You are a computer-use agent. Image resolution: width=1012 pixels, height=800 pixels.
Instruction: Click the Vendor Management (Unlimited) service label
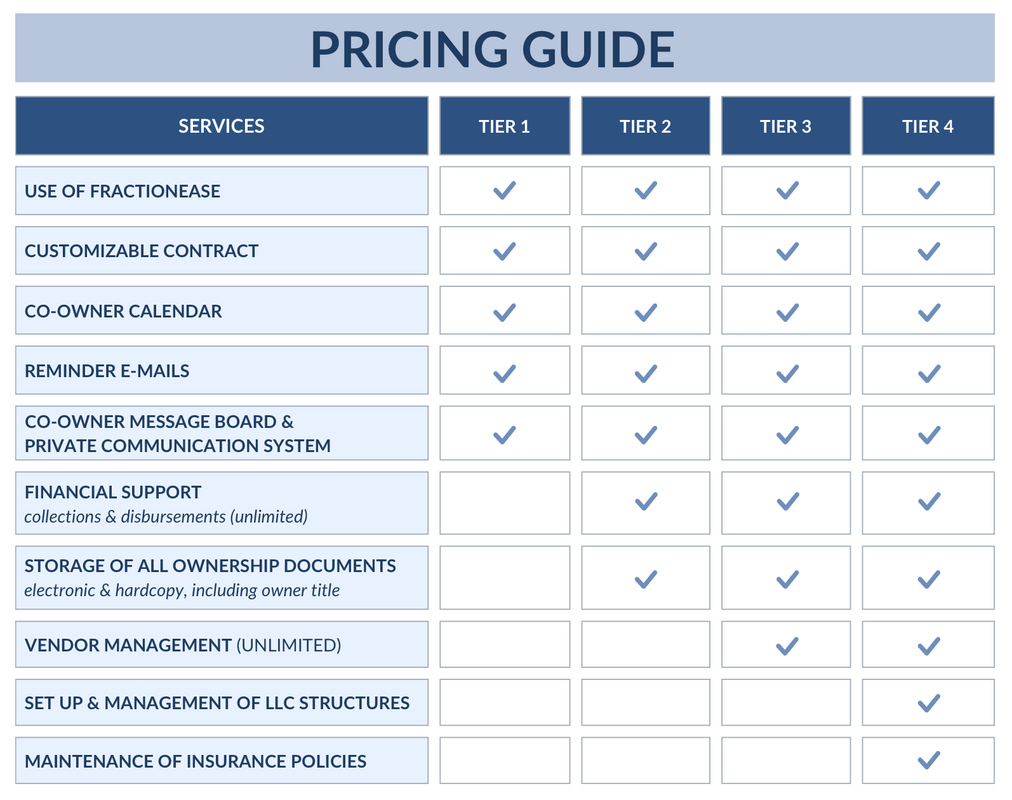pyautogui.click(x=183, y=645)
